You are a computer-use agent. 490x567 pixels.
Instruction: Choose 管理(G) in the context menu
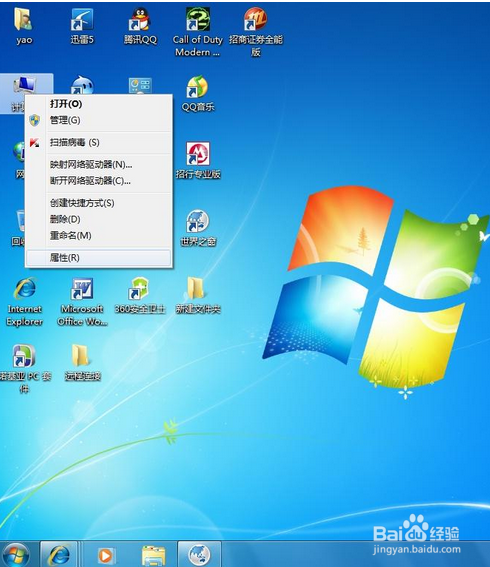point(99,120)
